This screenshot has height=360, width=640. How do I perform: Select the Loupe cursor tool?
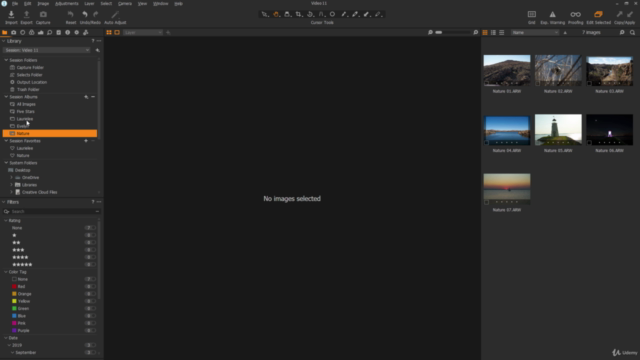[287, 14]
